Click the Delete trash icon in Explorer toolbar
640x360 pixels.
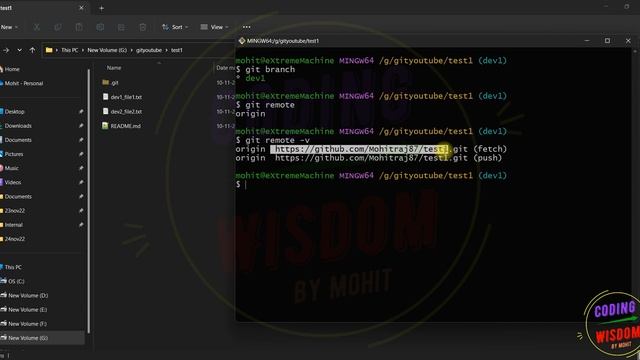[142, 27]
